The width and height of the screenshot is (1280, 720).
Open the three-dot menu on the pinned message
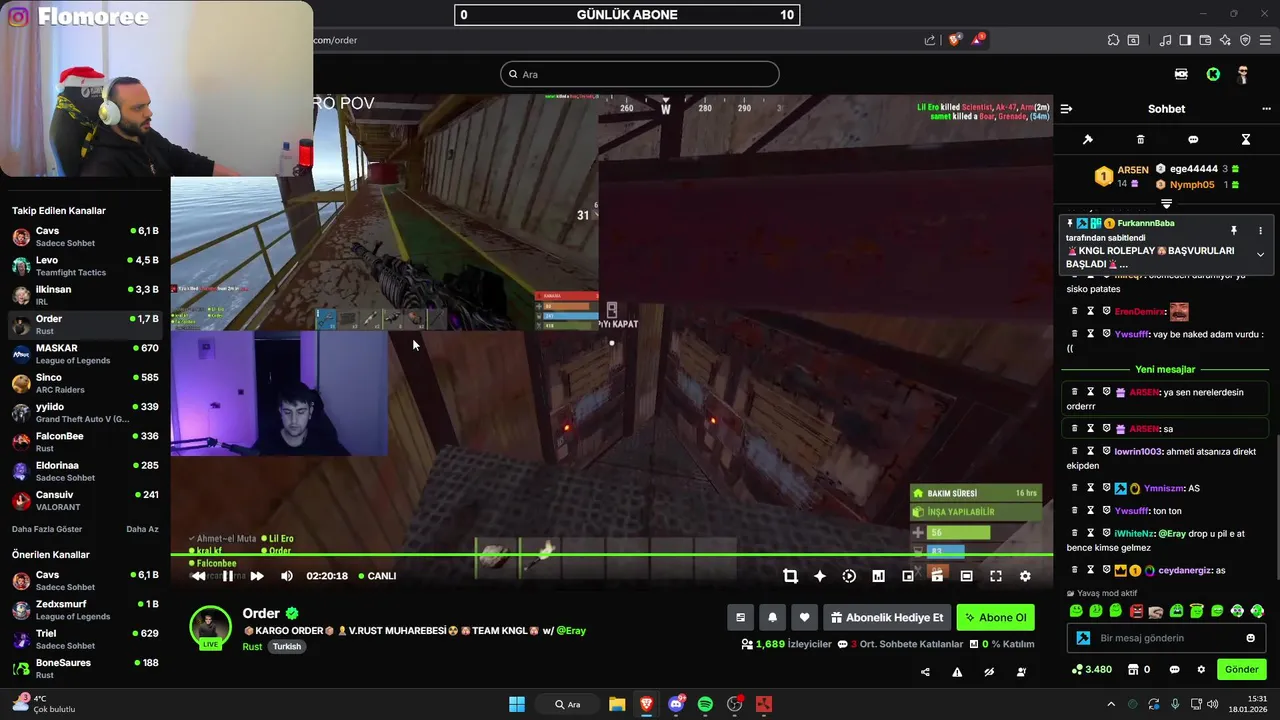coord(1260,231)
